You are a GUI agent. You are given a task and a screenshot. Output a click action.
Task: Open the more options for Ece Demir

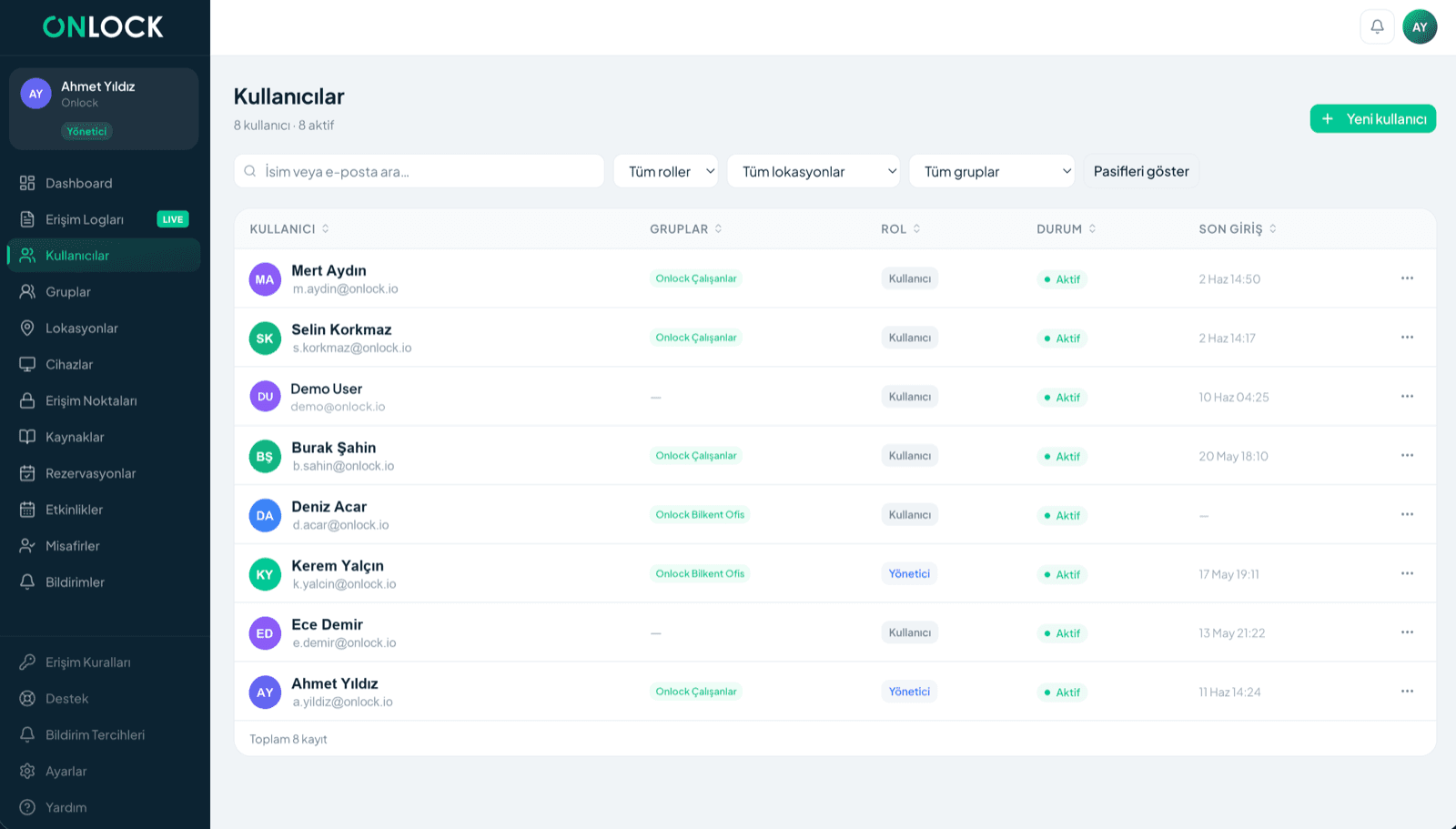1407,632
